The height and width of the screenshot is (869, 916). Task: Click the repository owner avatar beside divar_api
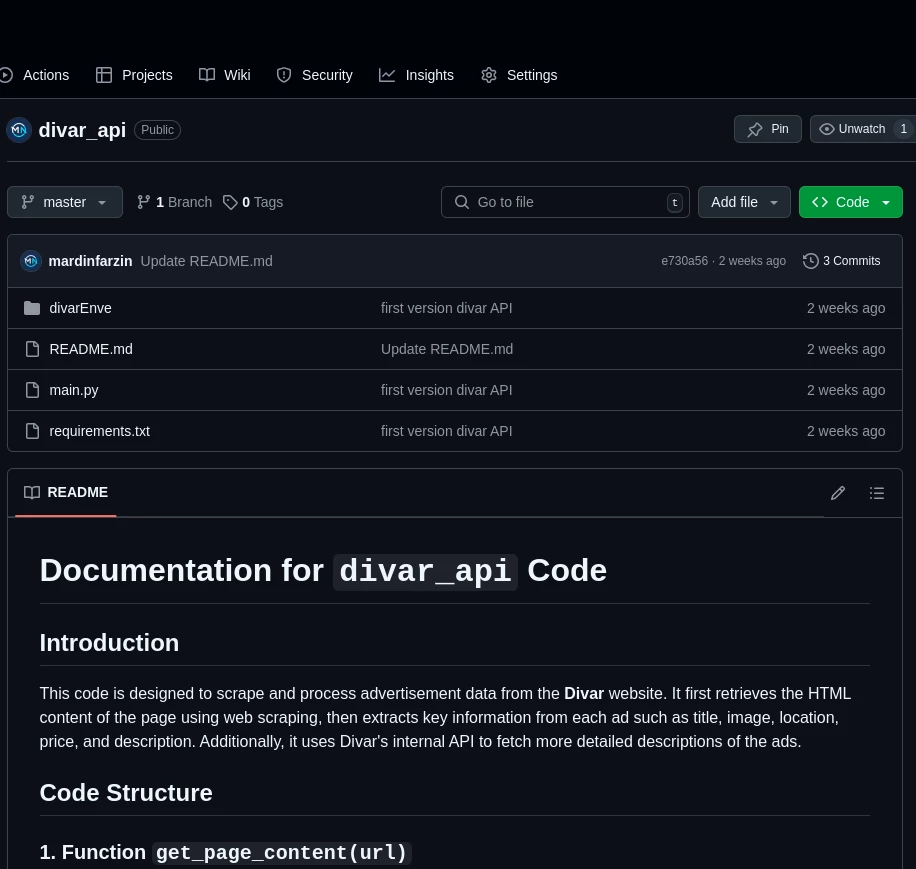point(19,130)
